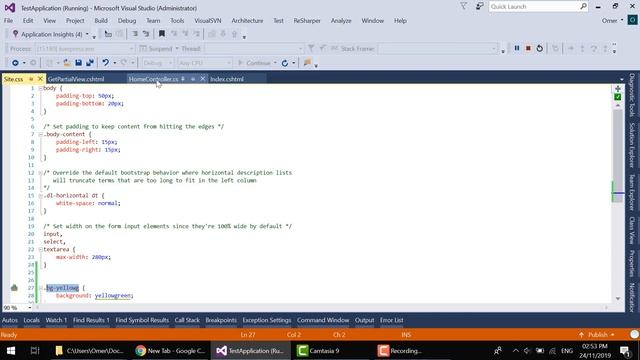Viewport: 640px width, 360px height.
Task: Open the Call Stack tab
Action: [187, 320]
